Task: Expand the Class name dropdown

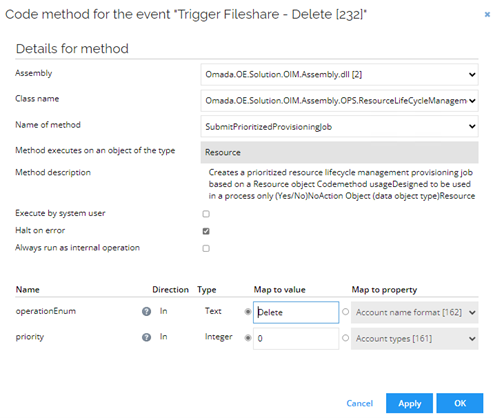Action: 339,100
